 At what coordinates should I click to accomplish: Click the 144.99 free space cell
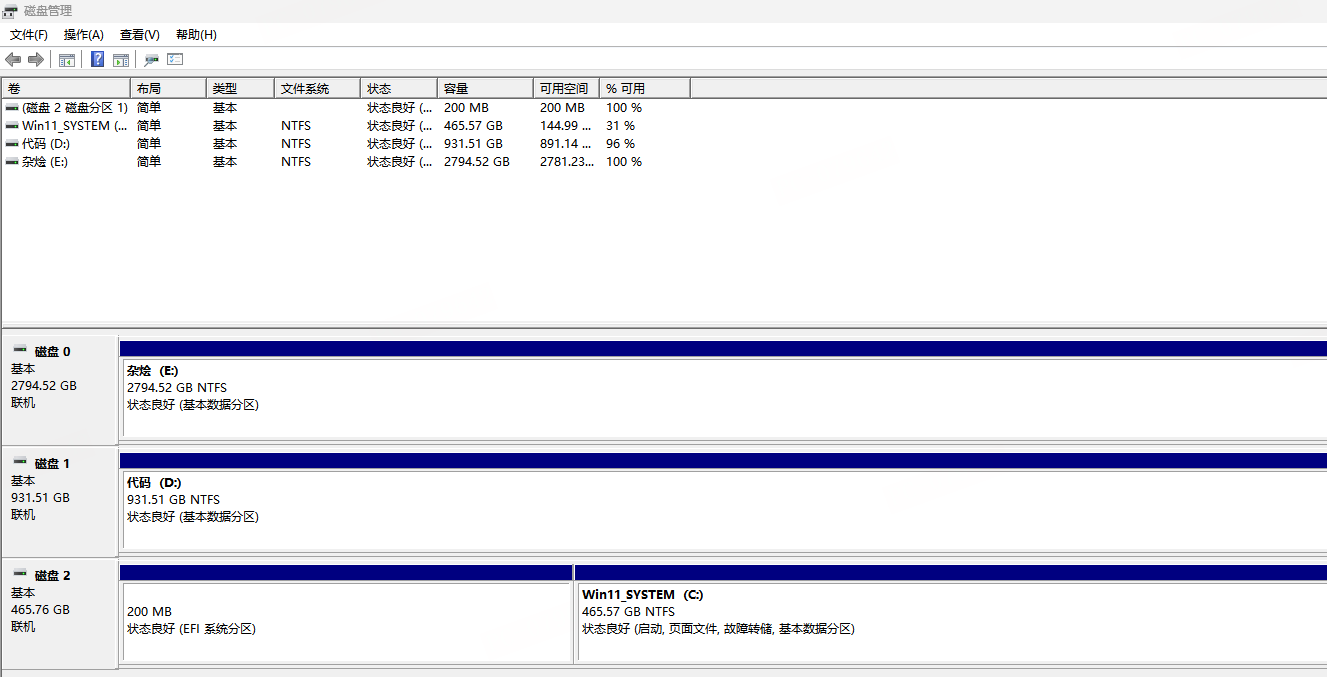pos(566,125)
